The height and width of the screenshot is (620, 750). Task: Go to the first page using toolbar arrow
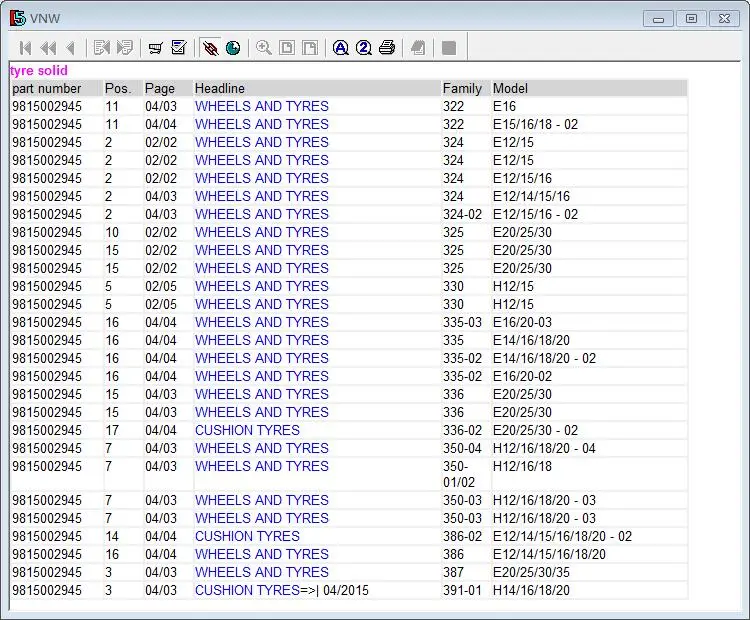[25, 48]
